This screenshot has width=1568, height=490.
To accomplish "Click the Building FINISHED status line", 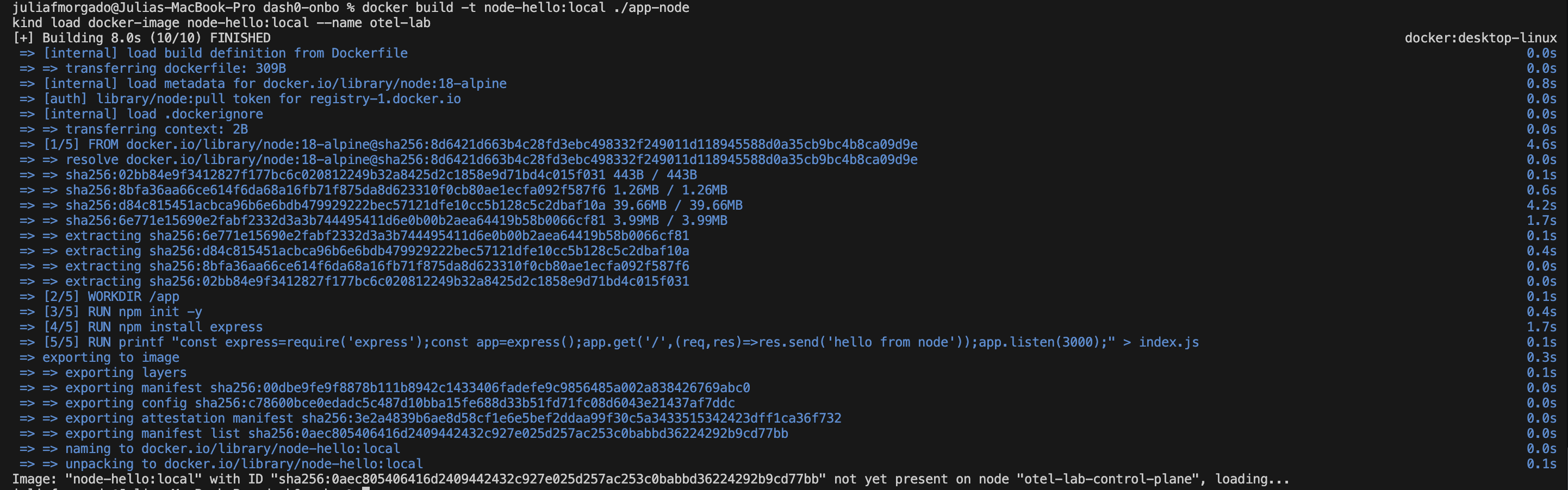I will (141, 39).
